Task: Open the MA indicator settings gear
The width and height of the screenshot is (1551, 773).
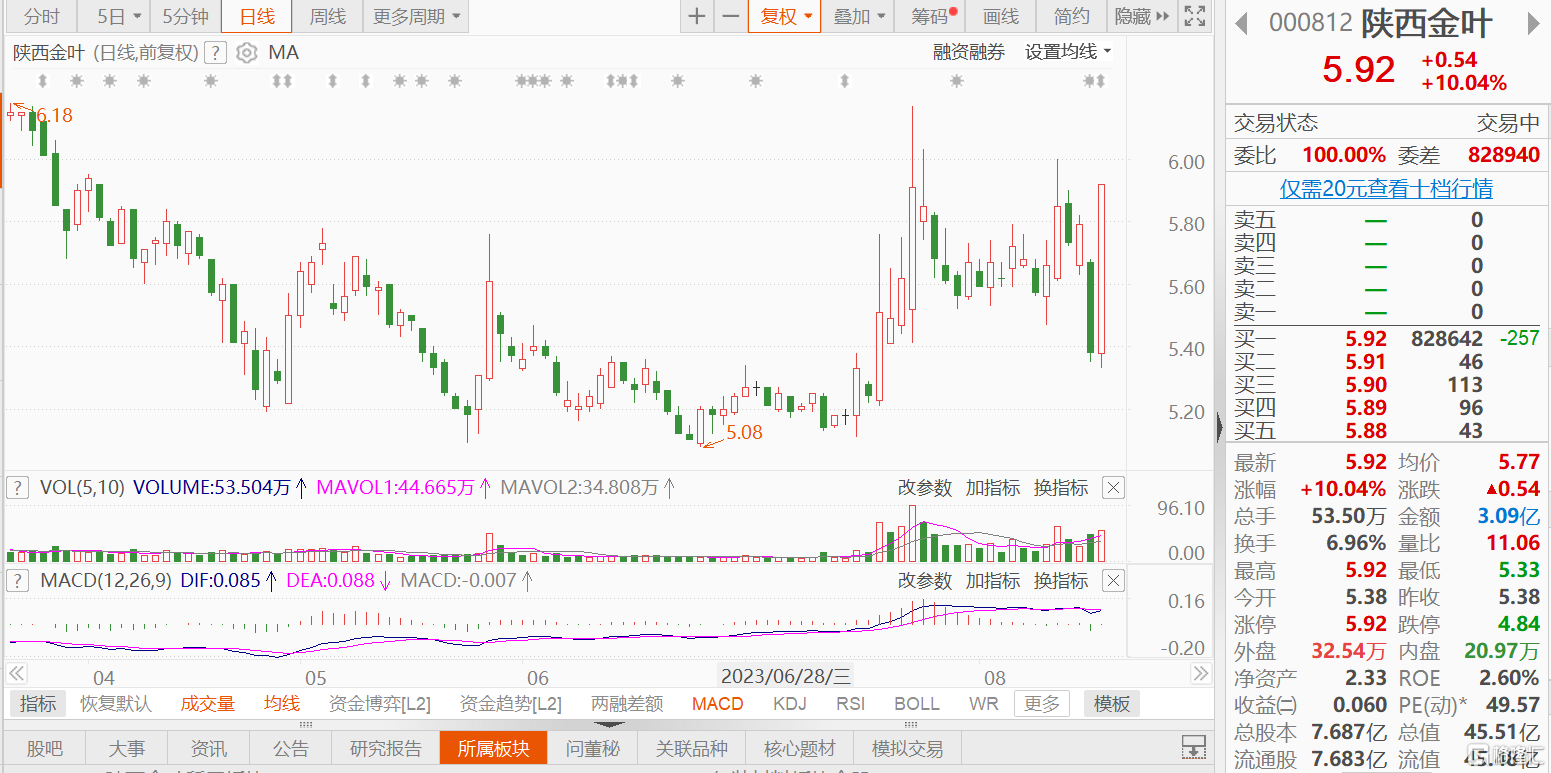Action: (x=246, y=53)
